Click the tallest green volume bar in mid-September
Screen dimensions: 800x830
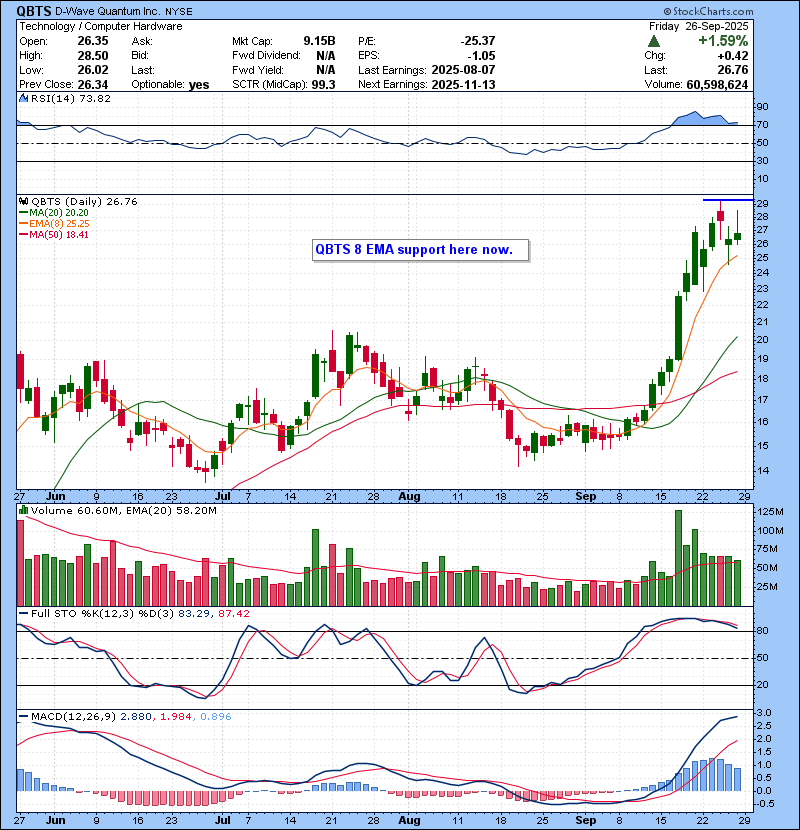(678, 558)
